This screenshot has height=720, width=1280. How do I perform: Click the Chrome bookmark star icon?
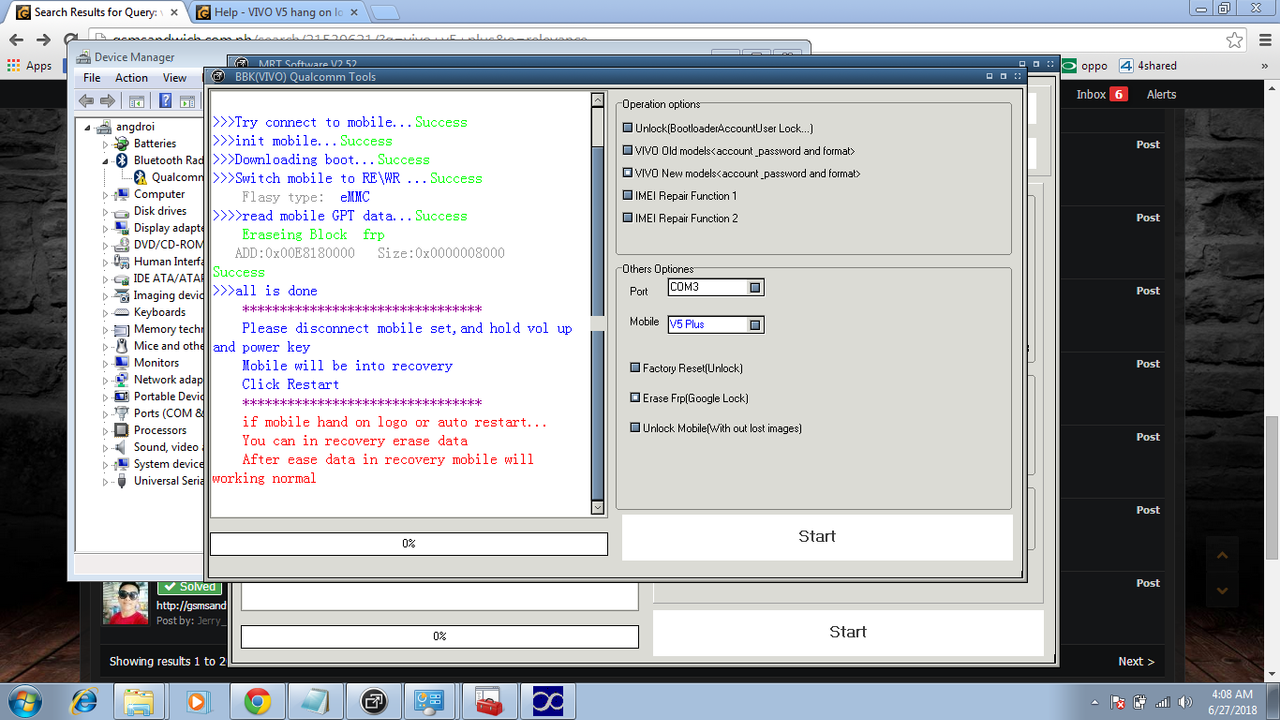(1235, 40)
